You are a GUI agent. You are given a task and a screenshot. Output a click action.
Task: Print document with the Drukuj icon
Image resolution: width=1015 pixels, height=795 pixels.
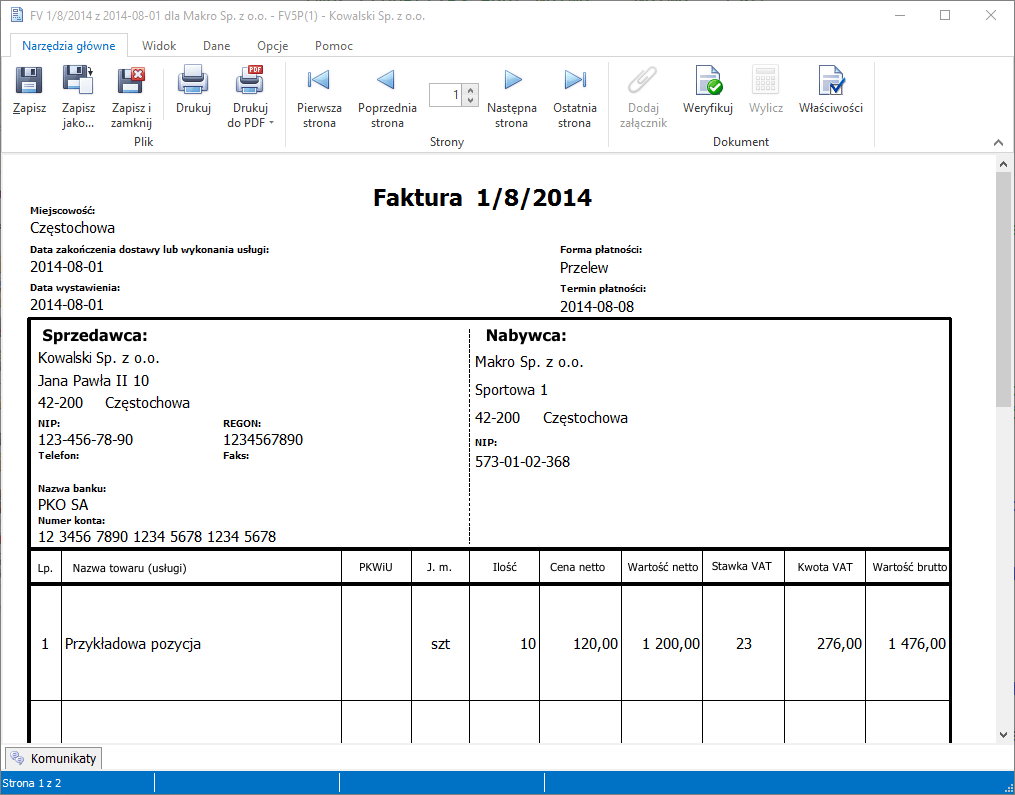pos(193,81)
